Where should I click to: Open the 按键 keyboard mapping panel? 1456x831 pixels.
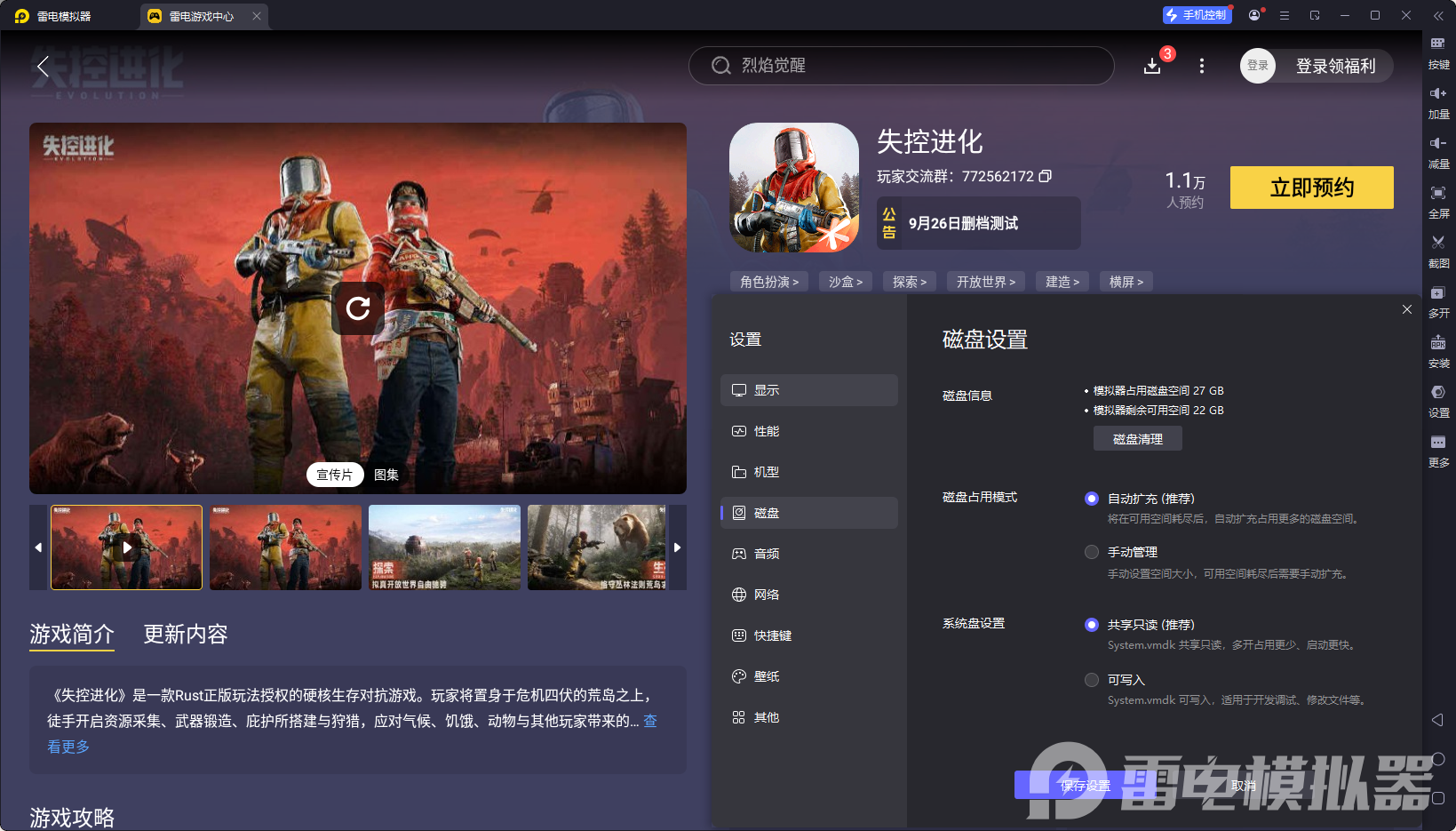tap(1439, 53)
